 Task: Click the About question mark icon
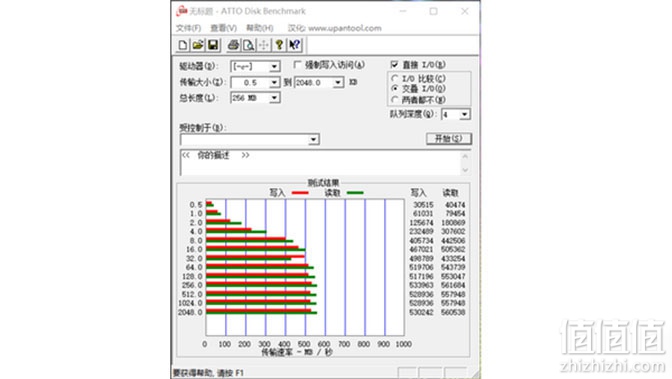tap(279, 45)
